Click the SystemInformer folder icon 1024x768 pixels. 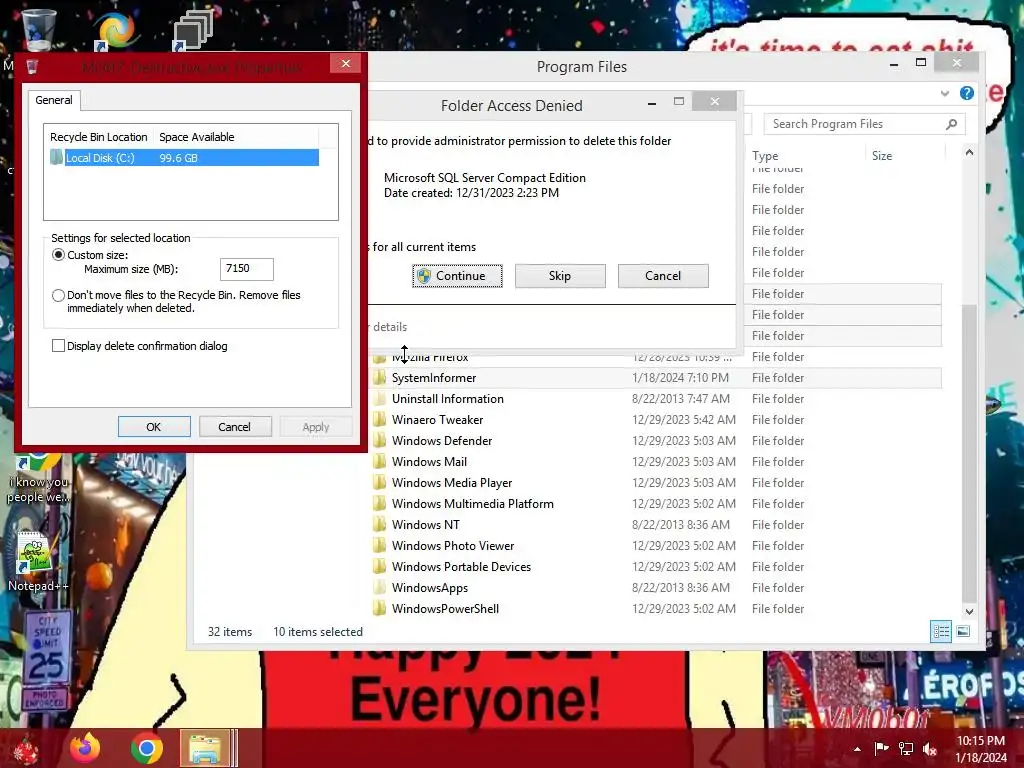(379, 377)
